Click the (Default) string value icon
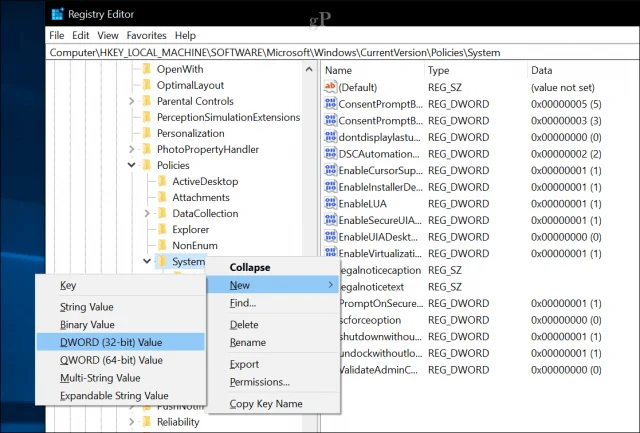This screenshot has width=640, height=433. click(330, 87)
